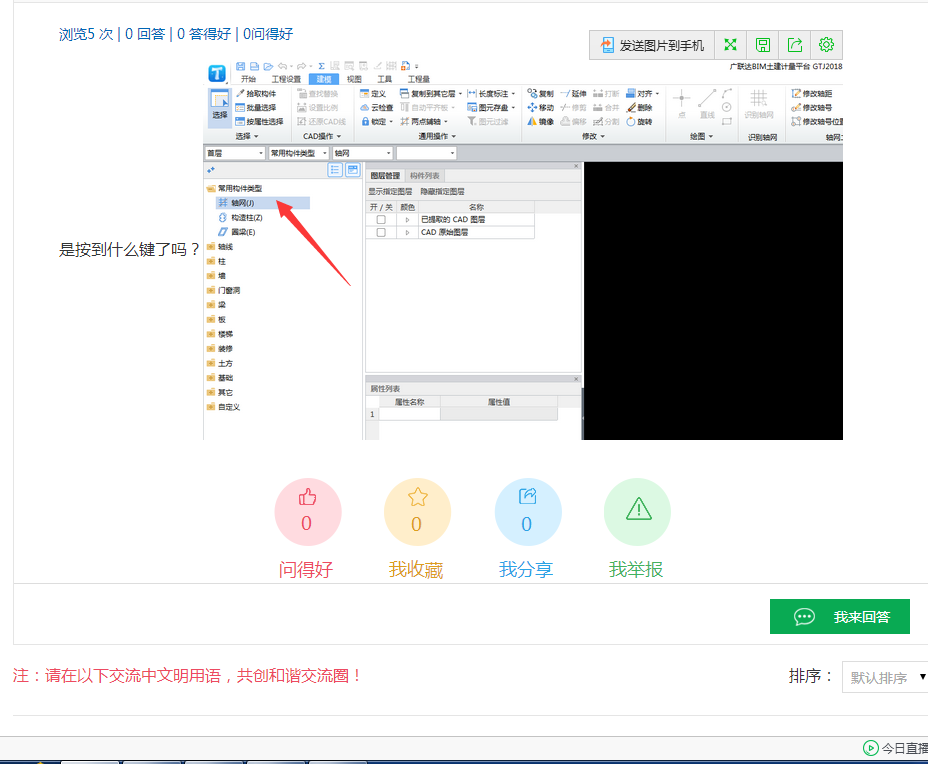
Task: Open the 首层 floor combo box
Action: (x=235, y=153)
